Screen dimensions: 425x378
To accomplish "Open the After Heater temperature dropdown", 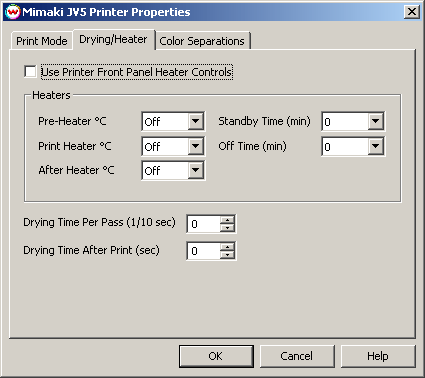I will point(195,170).
